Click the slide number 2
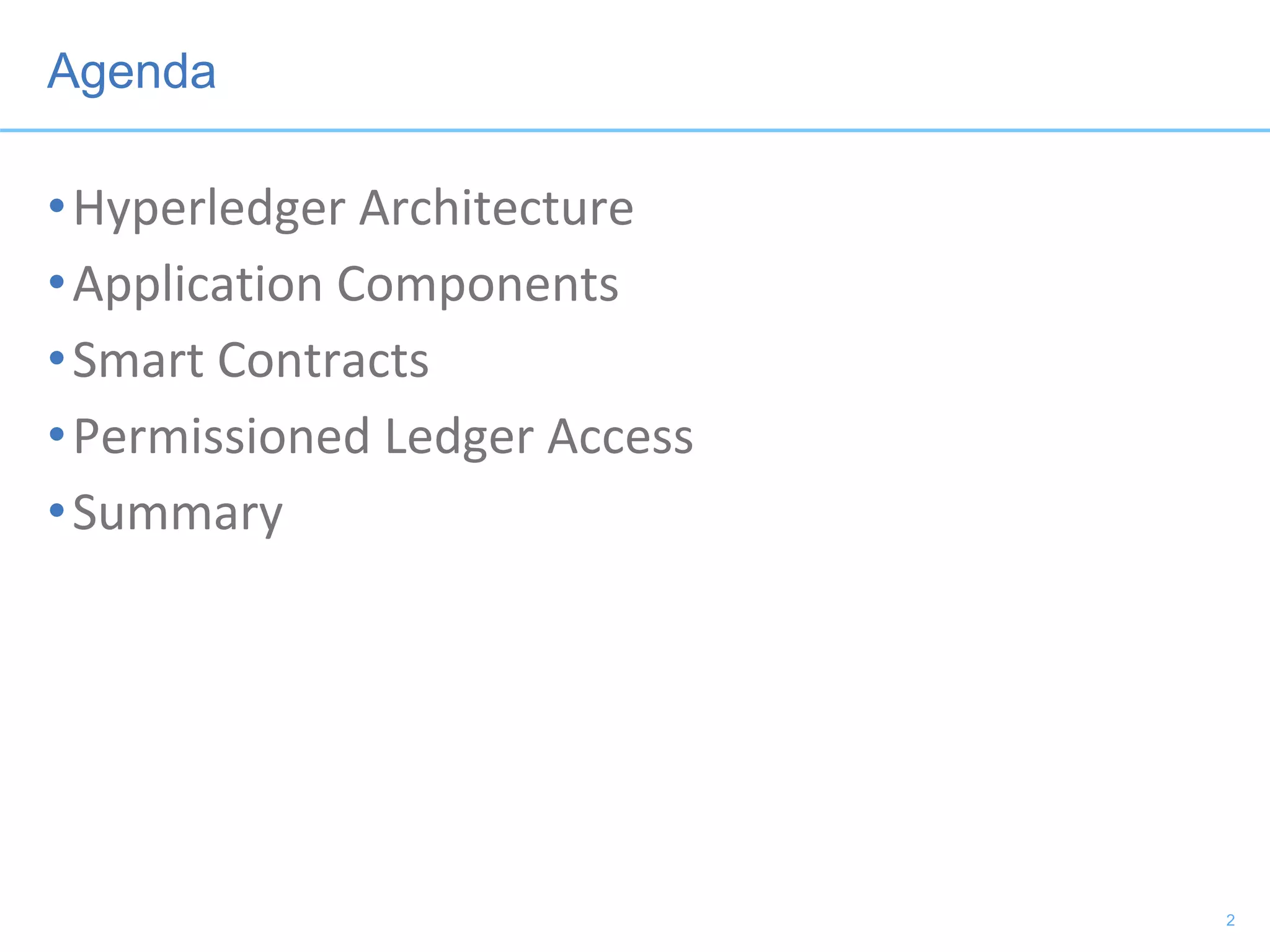Viewport: 1270px width, 952px height. tap(1230, 920)
